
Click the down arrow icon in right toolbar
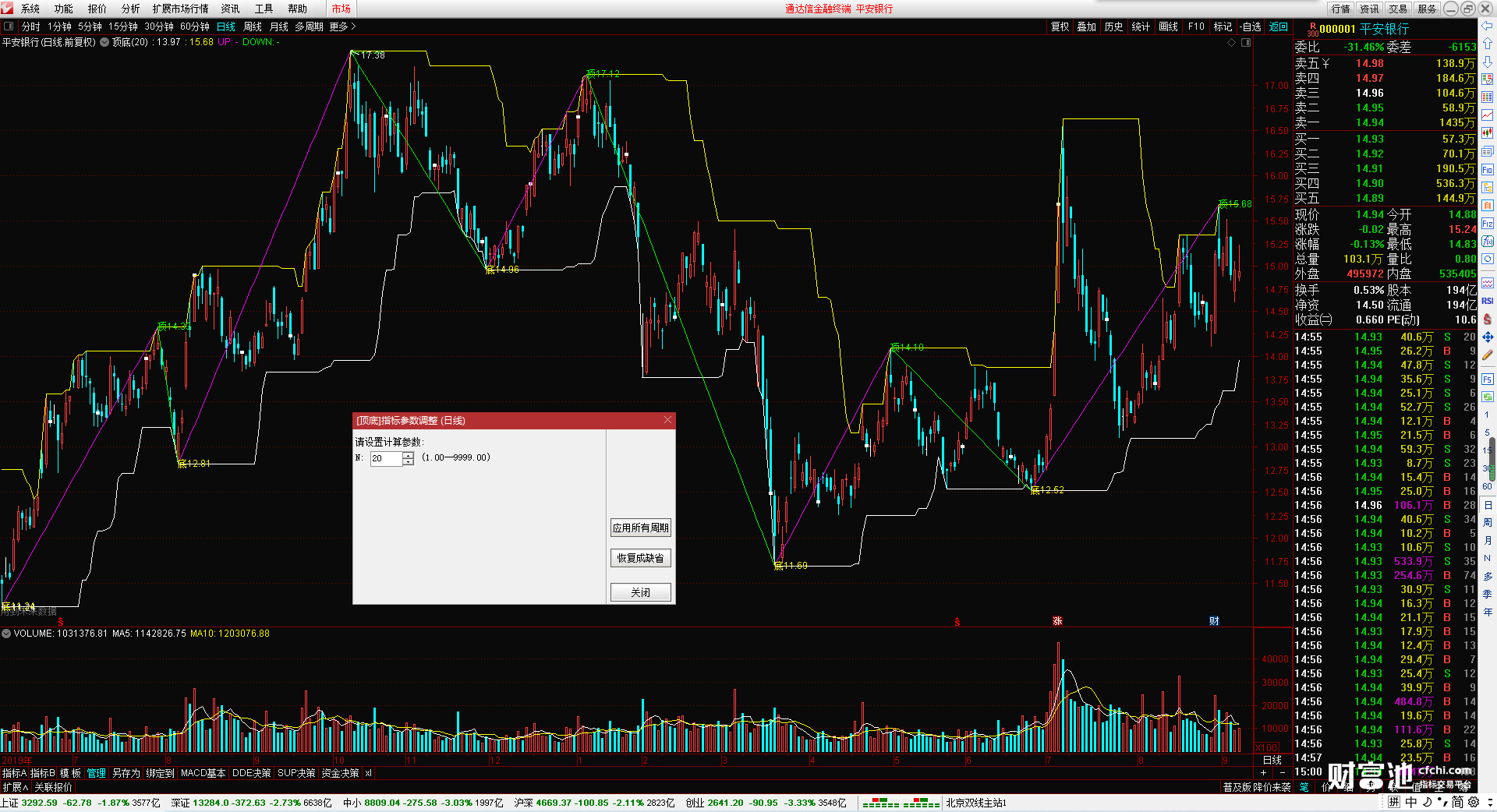[1488, 62]
